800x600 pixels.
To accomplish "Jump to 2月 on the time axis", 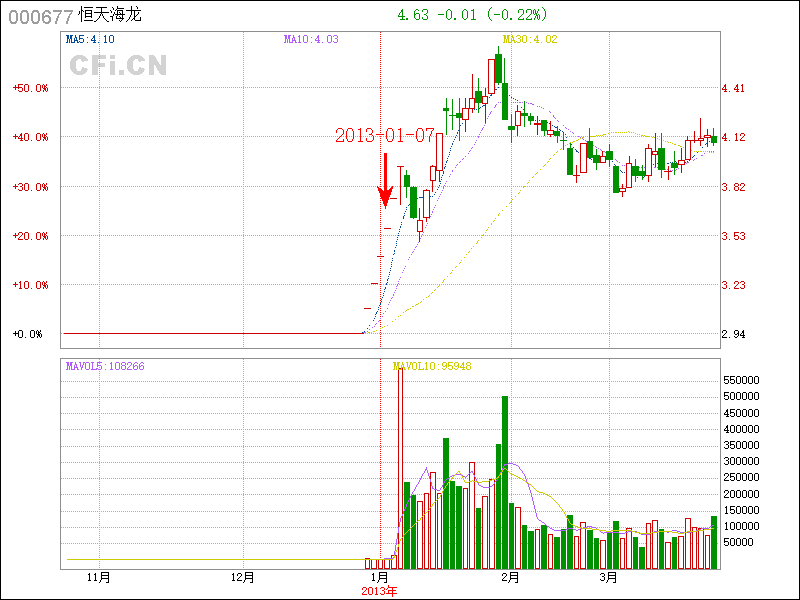I will click(510, 577).
